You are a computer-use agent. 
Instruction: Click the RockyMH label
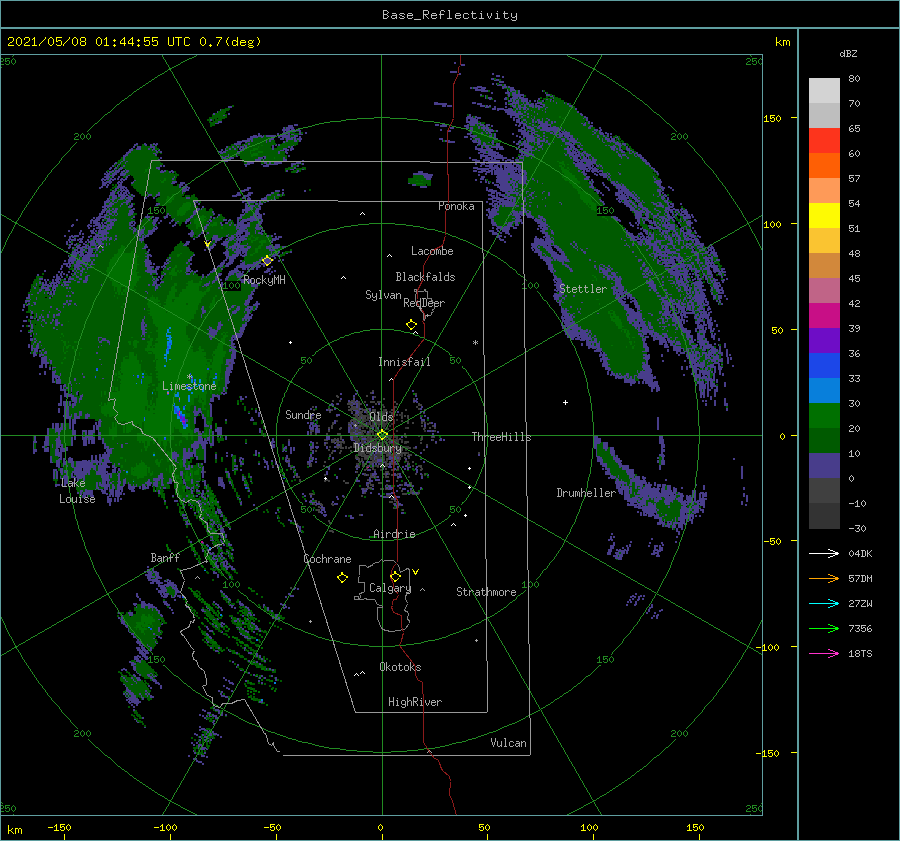point(264,280)
